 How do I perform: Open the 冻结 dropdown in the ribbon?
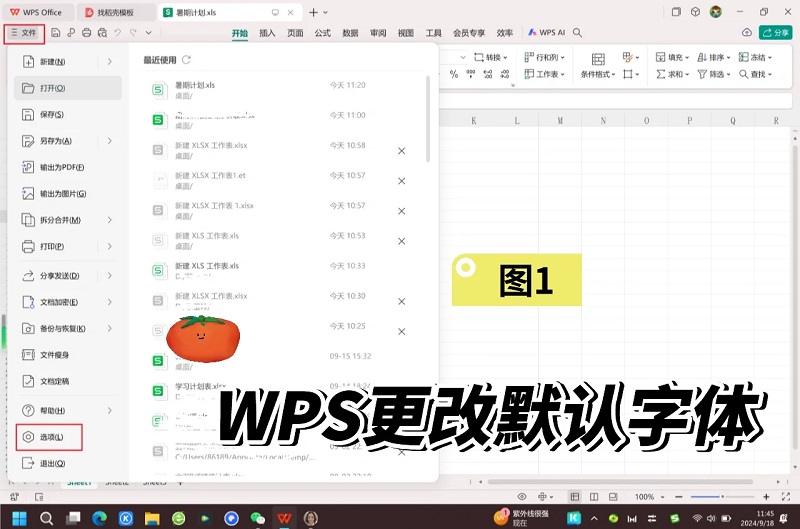click(x=755, y=57)
